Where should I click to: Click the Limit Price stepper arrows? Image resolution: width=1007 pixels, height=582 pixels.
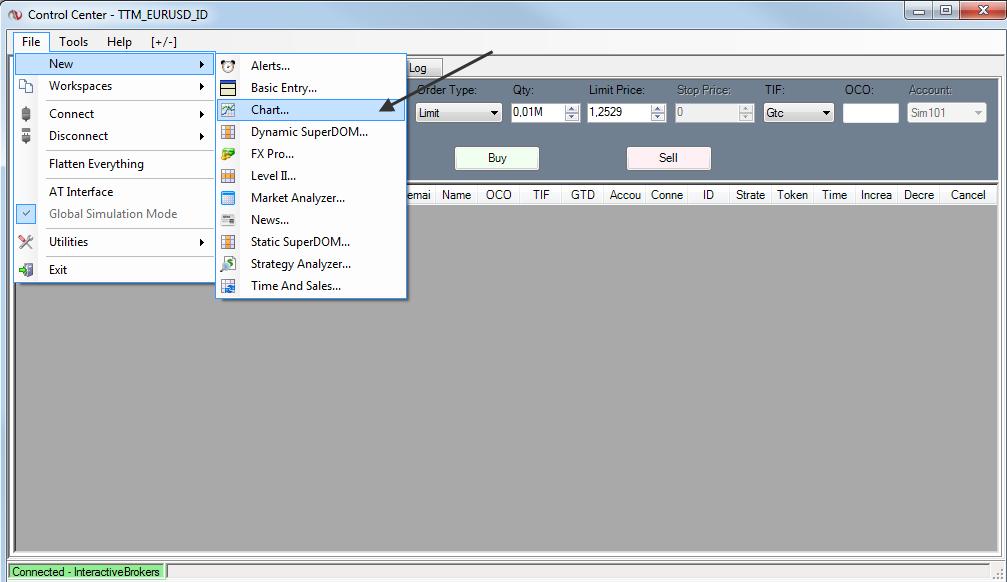[658, 113]
